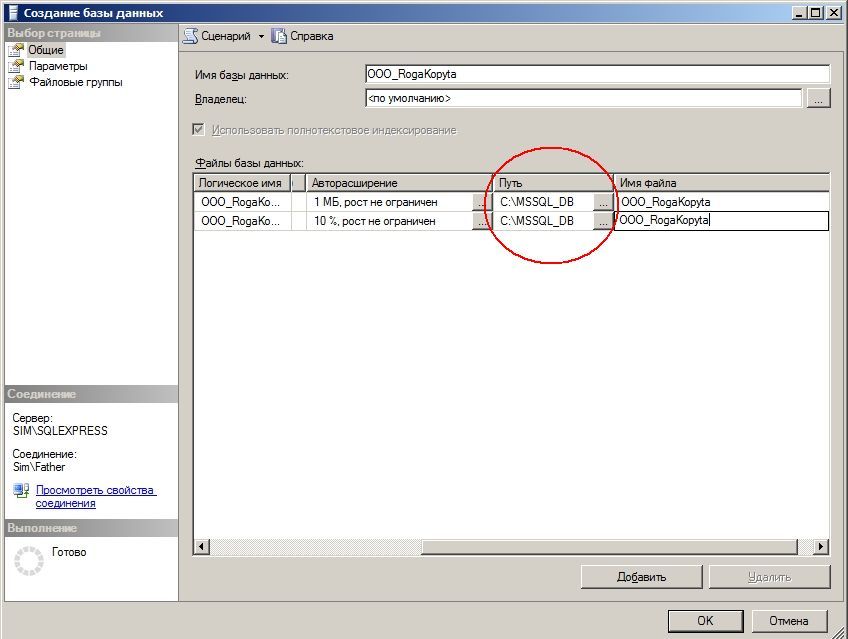Click the second row file name edit field
This screenshot has height=639, width=848.
pyautogui.click(x=721, y=221)
